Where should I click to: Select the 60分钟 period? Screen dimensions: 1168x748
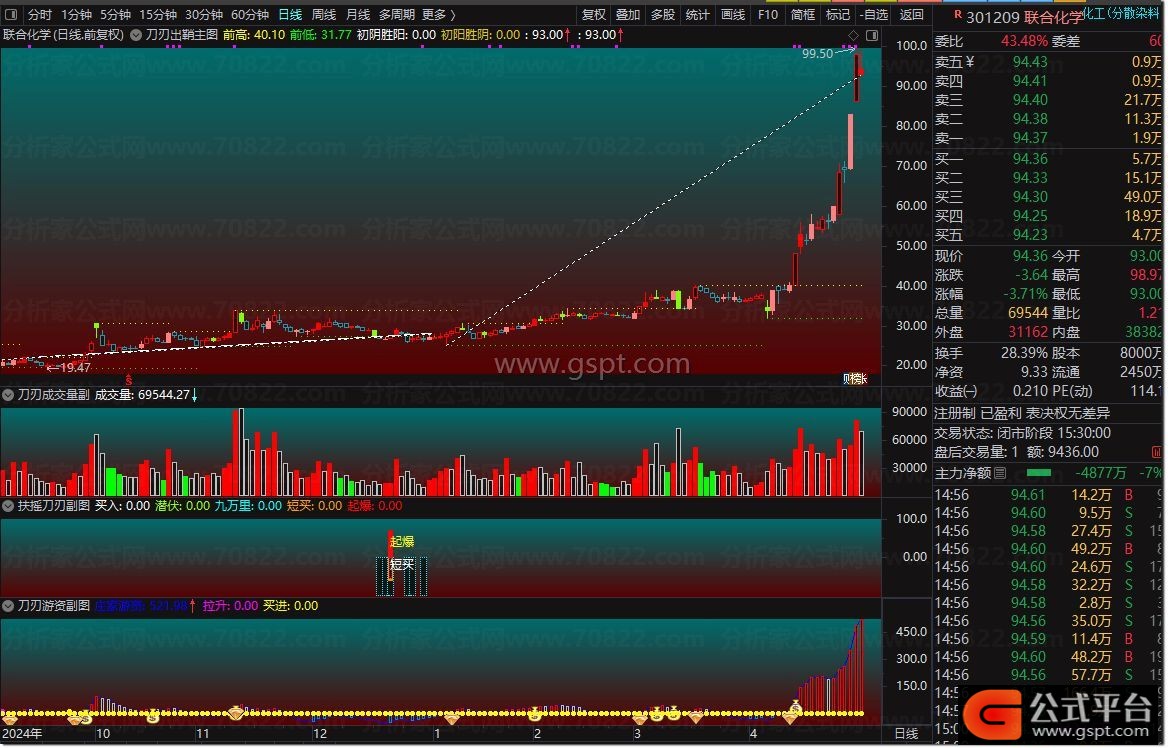pyautogui.click(x=250, y=14)
